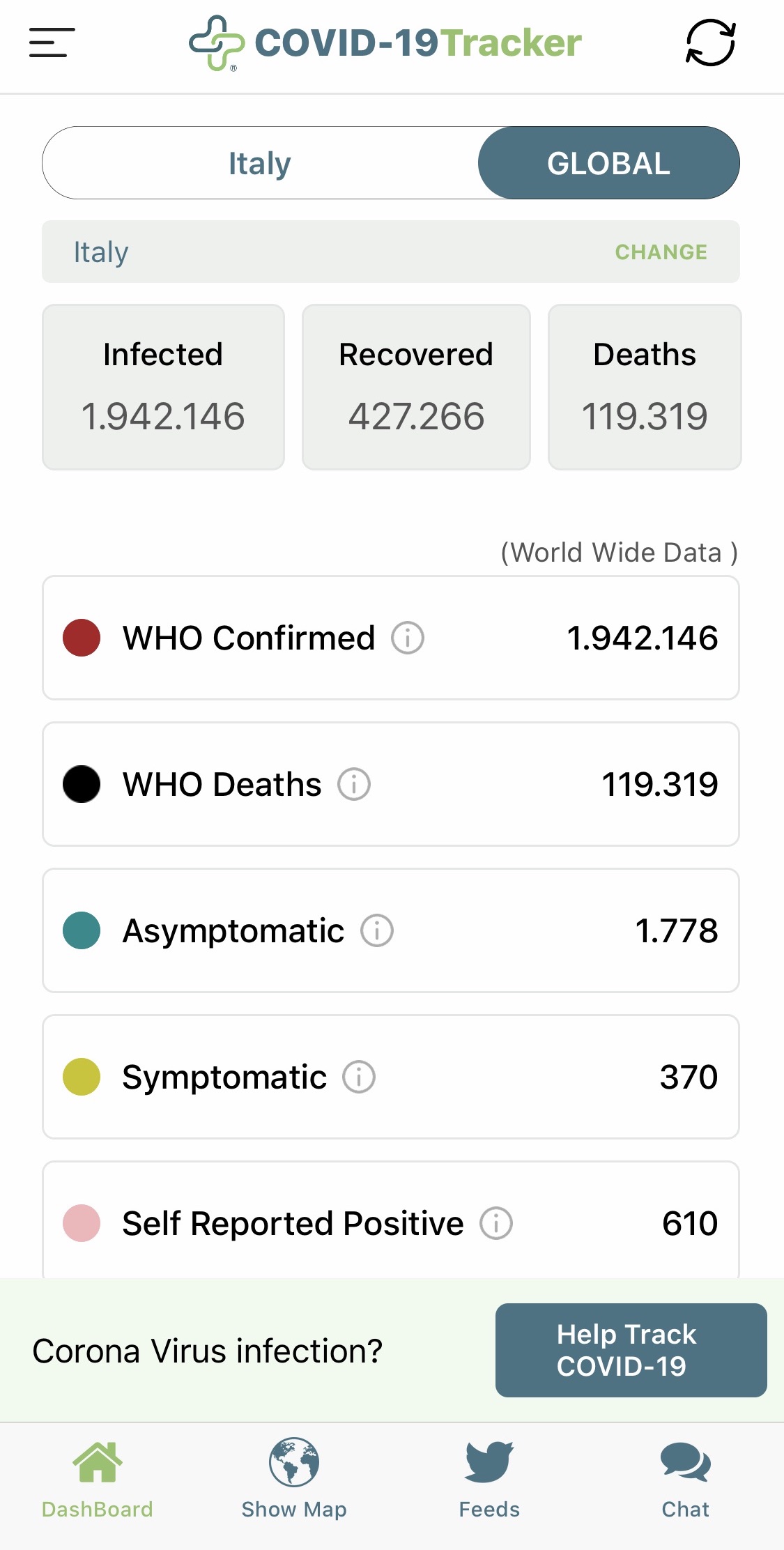784x1550 pixels.
Task: Show info for WHO Confirmed
Action: point(408,638)
